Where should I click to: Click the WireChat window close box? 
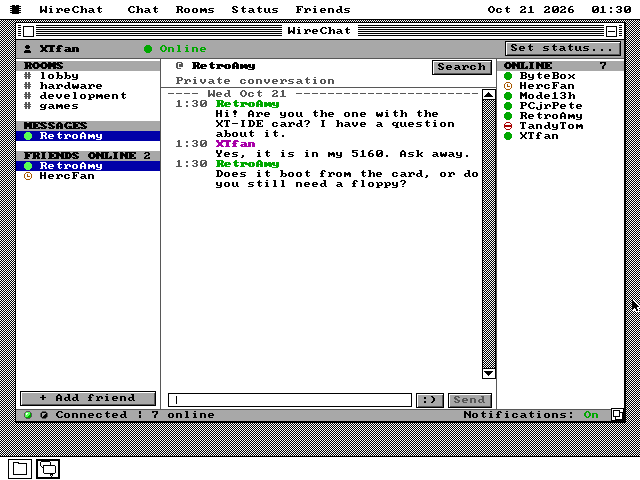[x=28, y=31]
